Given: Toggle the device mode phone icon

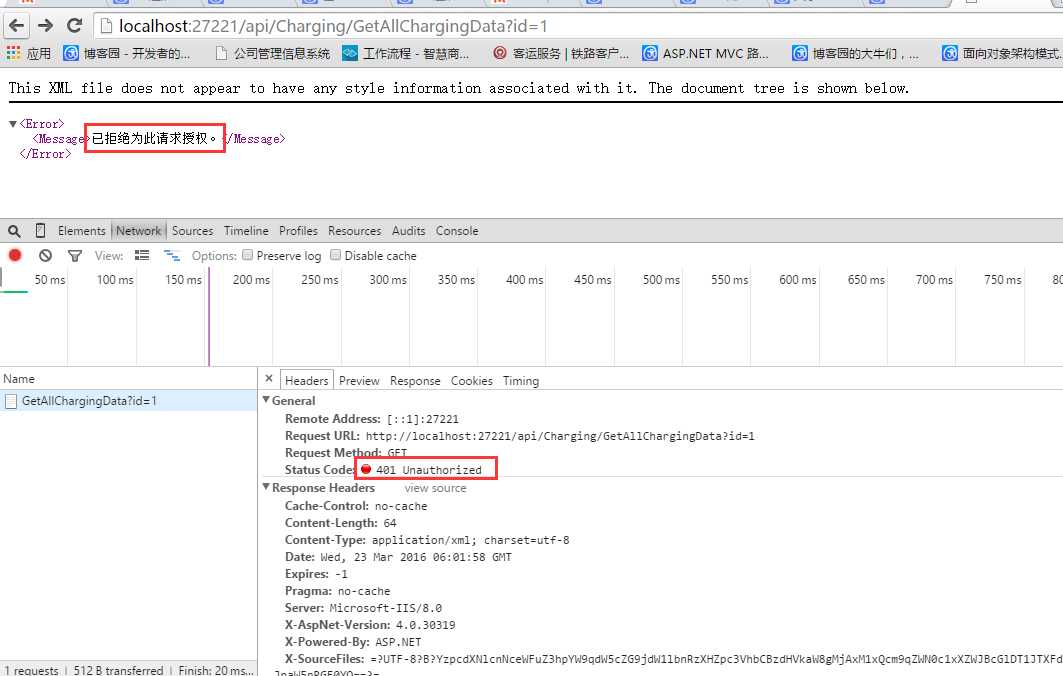Looking at the screenshot, I should [41, 231].
